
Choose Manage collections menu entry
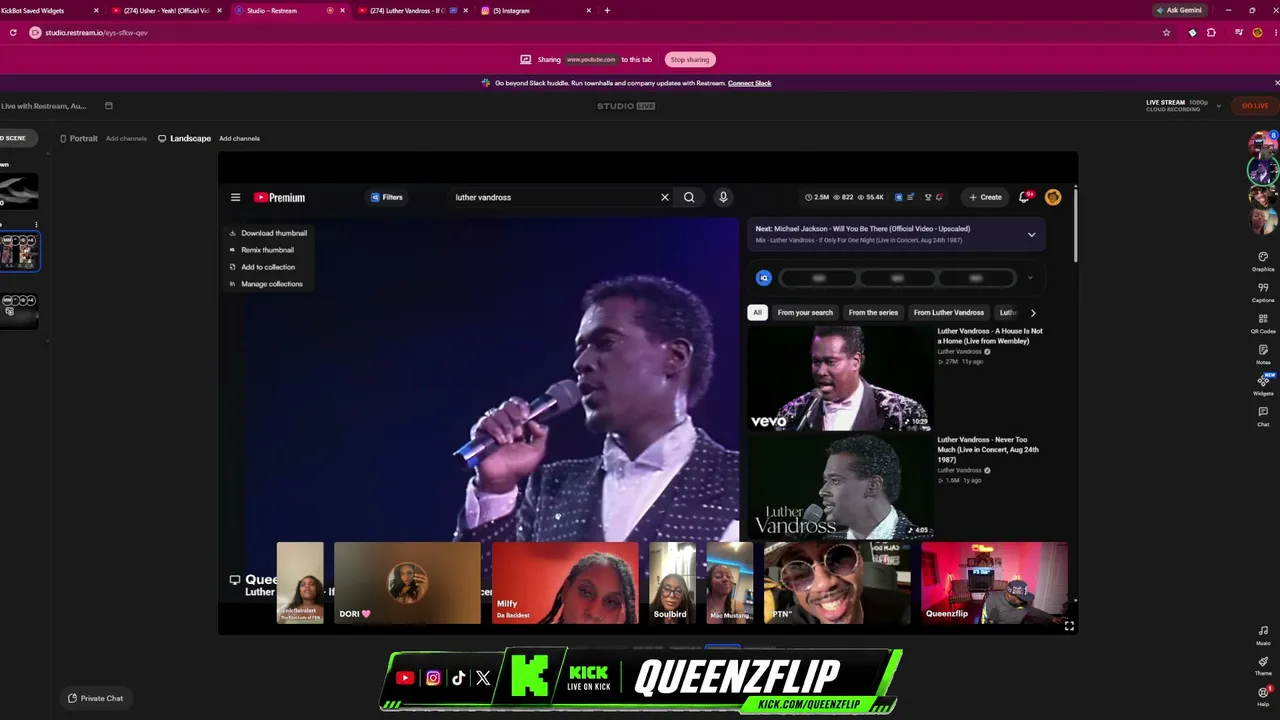[266, 284]
